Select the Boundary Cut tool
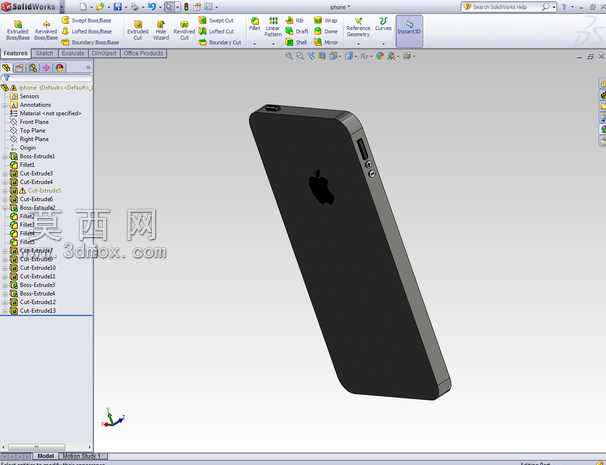The image size is (606, 465). pos(220,42)
